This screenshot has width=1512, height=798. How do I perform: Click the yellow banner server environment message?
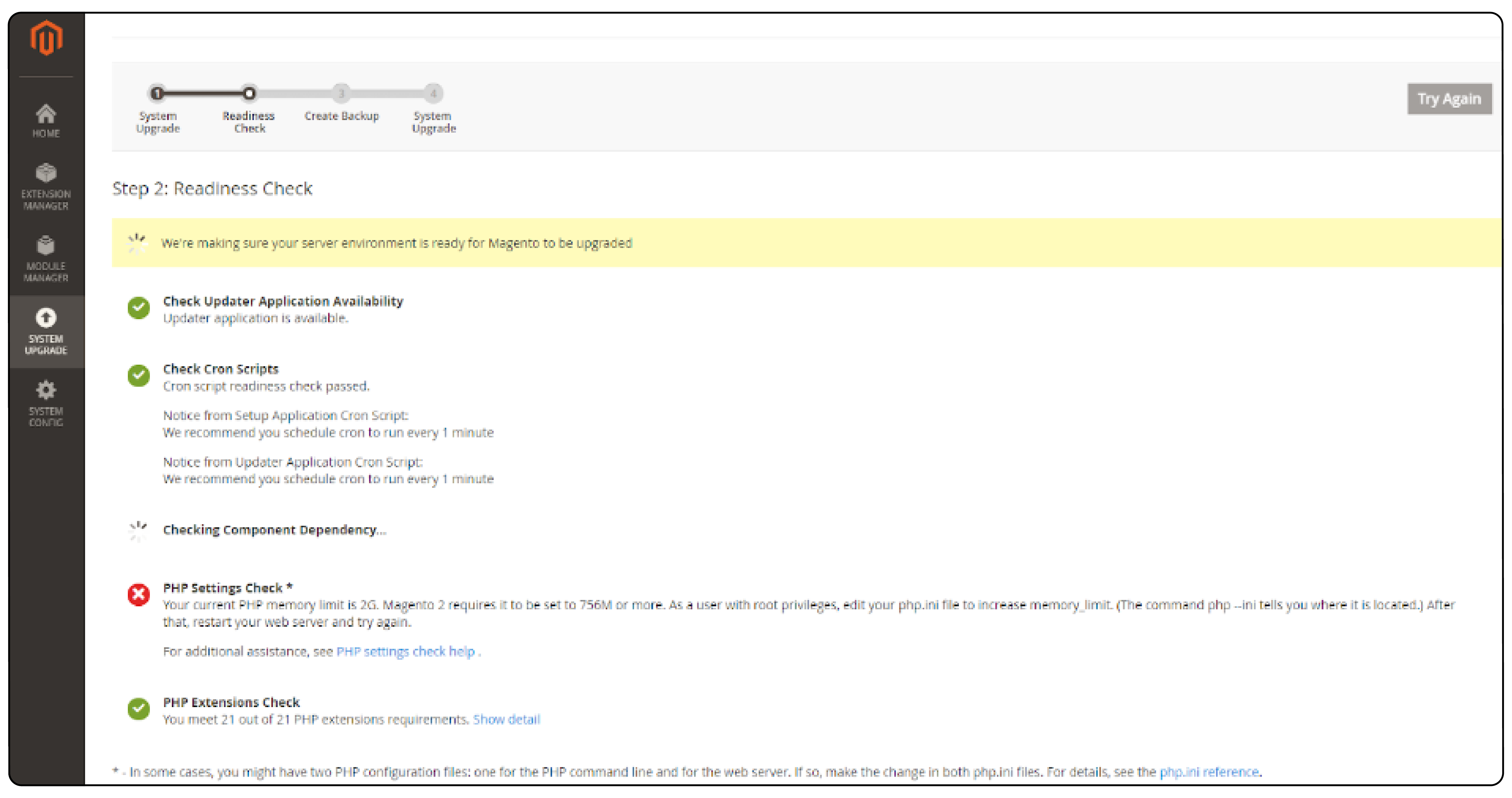coord(397,243)
